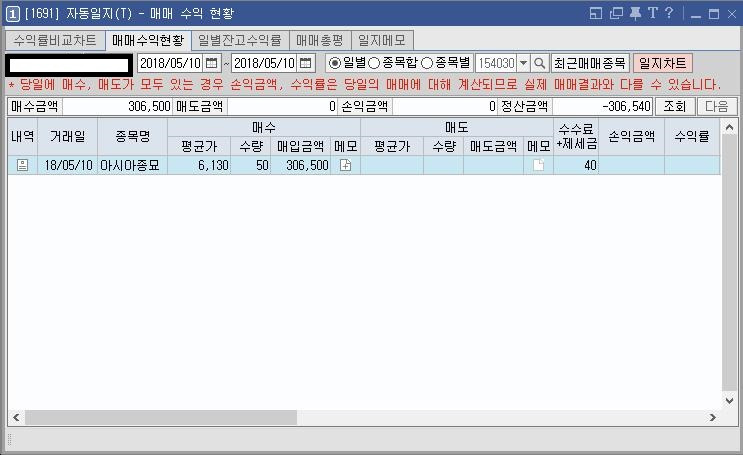Click the 일지차트 button

pyautogui.click(x=662, y=63)
